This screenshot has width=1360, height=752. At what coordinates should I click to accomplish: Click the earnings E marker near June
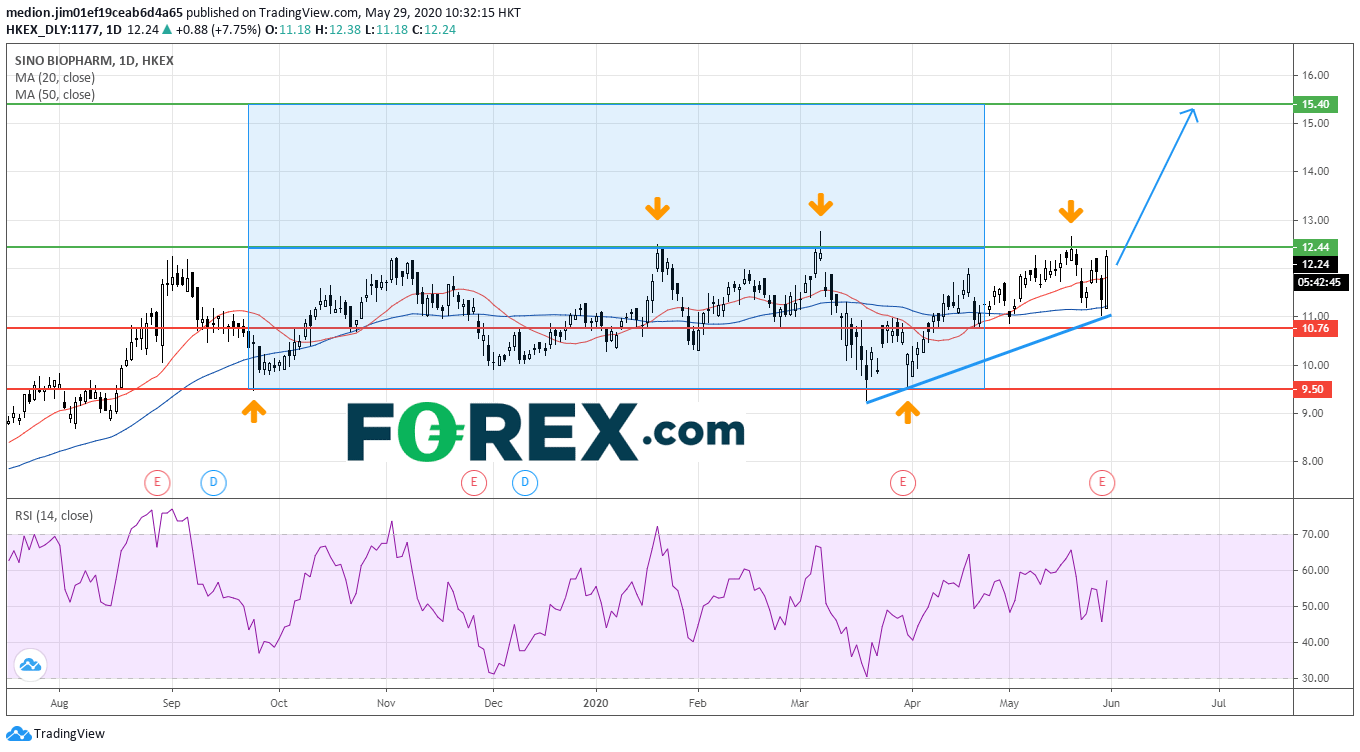[1101, 484]
